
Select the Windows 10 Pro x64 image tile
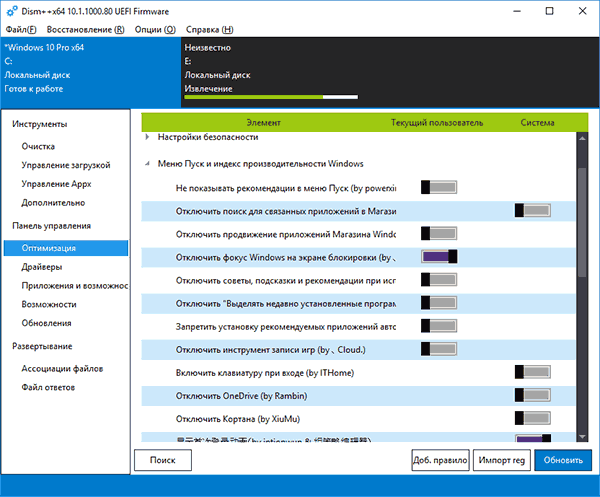tap(91, 73)
